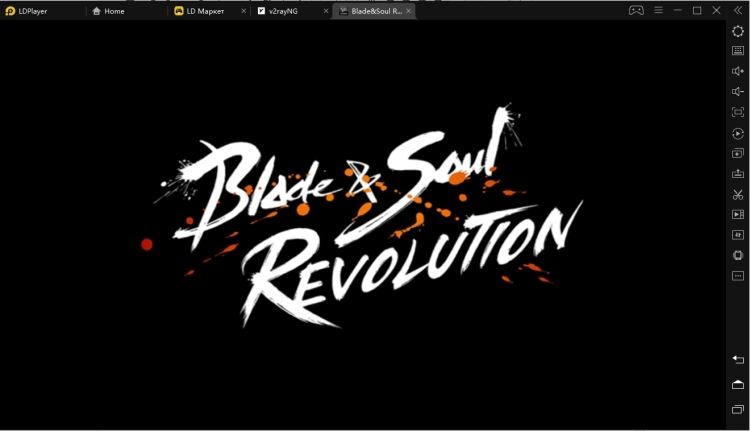
Task: Open the gamepad settings icon
Action: [x=636, y=11]
